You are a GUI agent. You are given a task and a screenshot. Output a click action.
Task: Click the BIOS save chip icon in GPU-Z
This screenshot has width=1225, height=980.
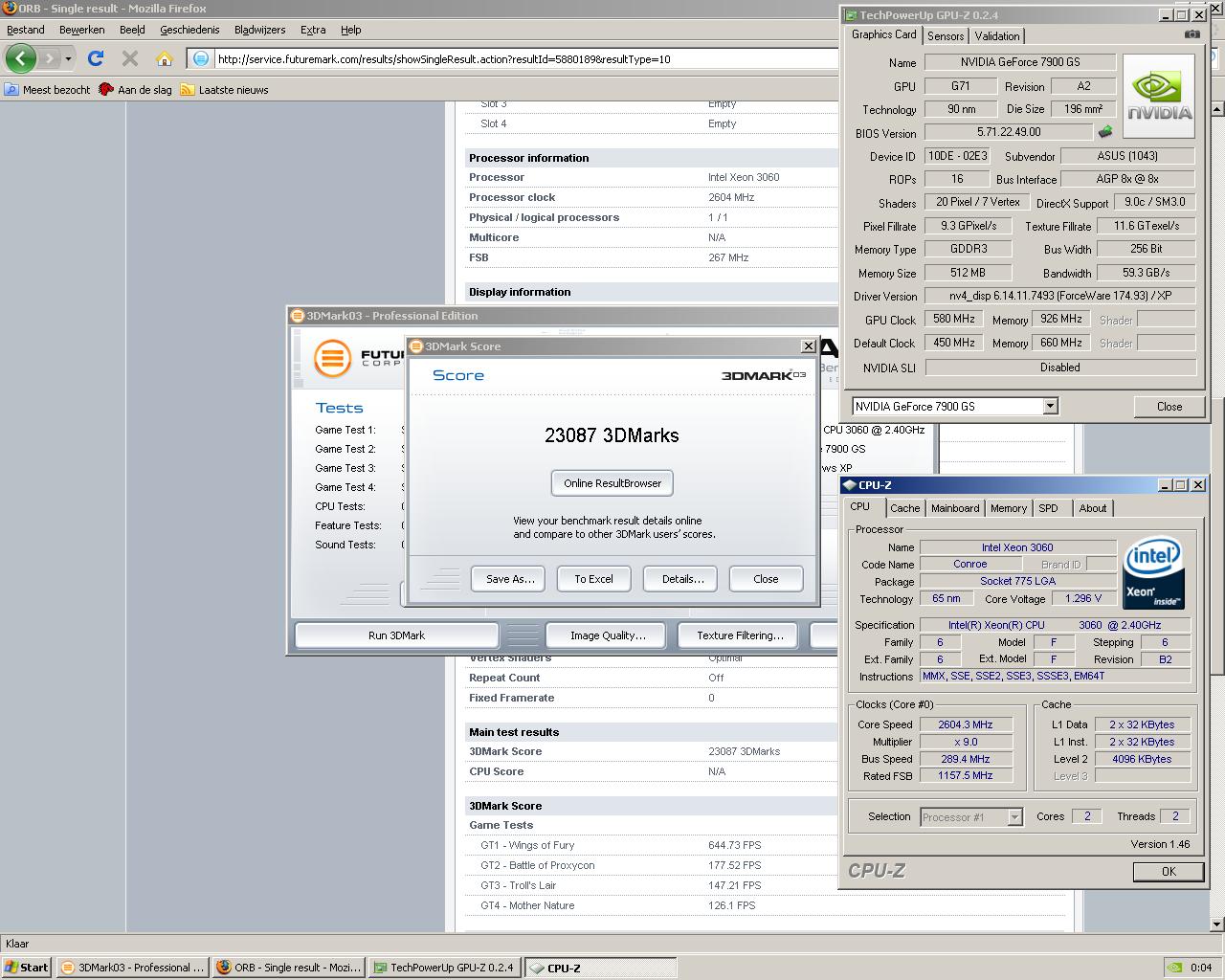1105,132
